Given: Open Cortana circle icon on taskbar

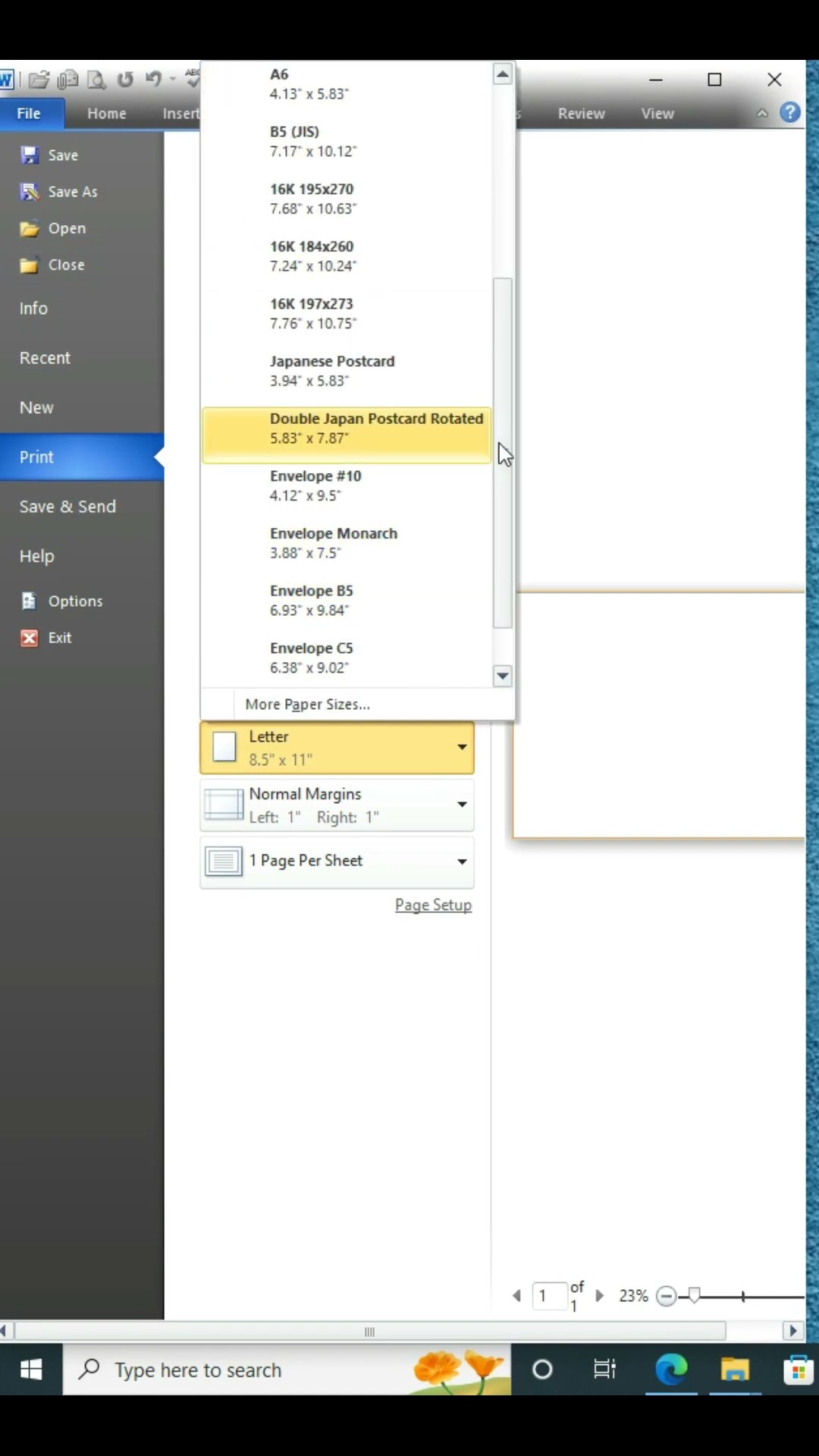Looking at the screenshot, I should pyautogui.click(x=542, y=1370).
